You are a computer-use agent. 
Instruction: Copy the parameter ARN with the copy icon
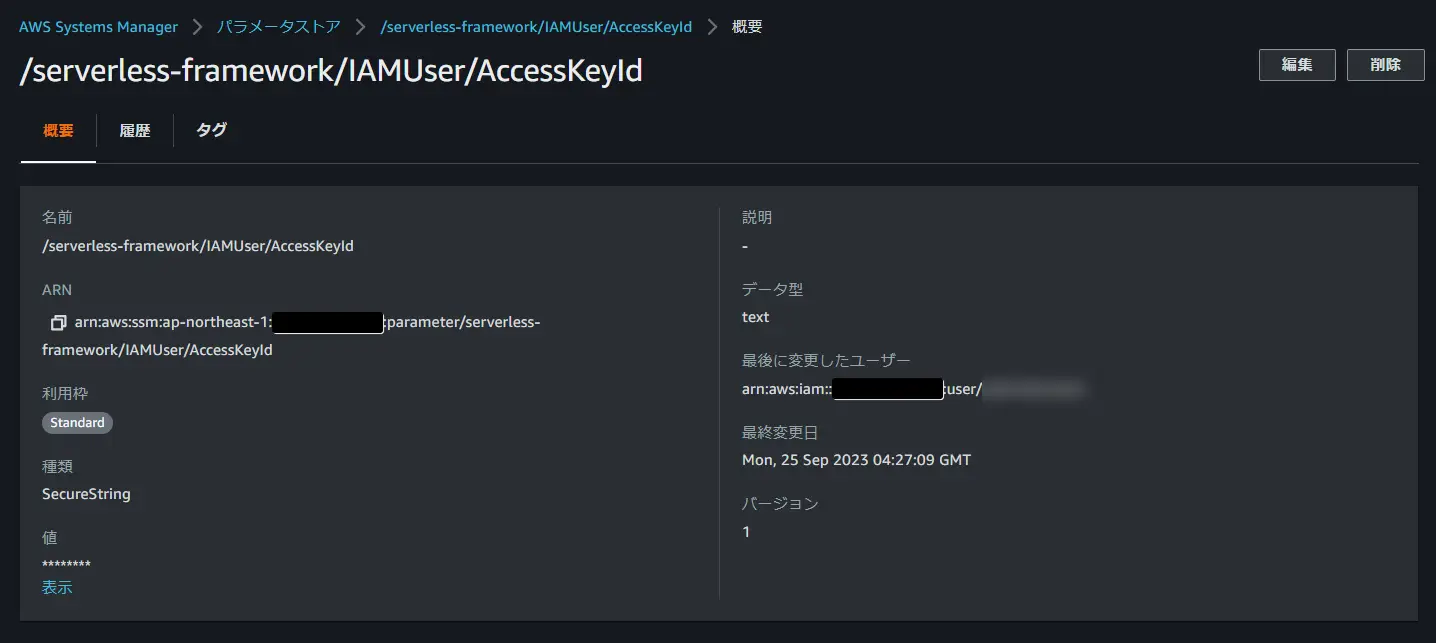point(58,323)
